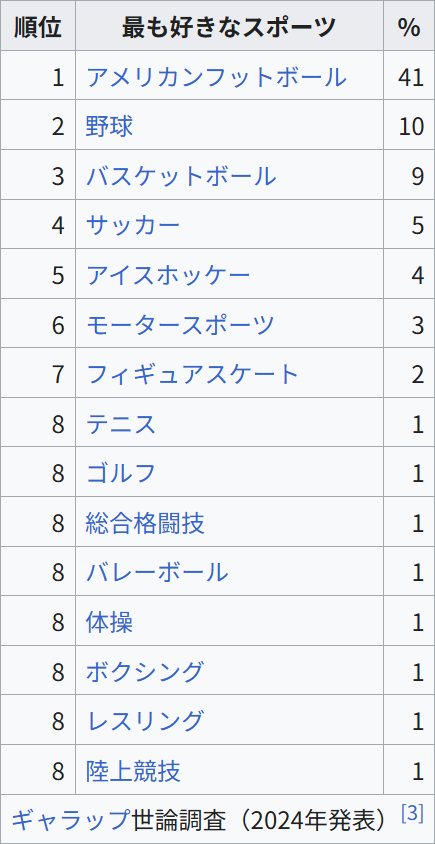The image size is (435, 844).
Task: Select the ボクシング link
Action: pos(145,672)
